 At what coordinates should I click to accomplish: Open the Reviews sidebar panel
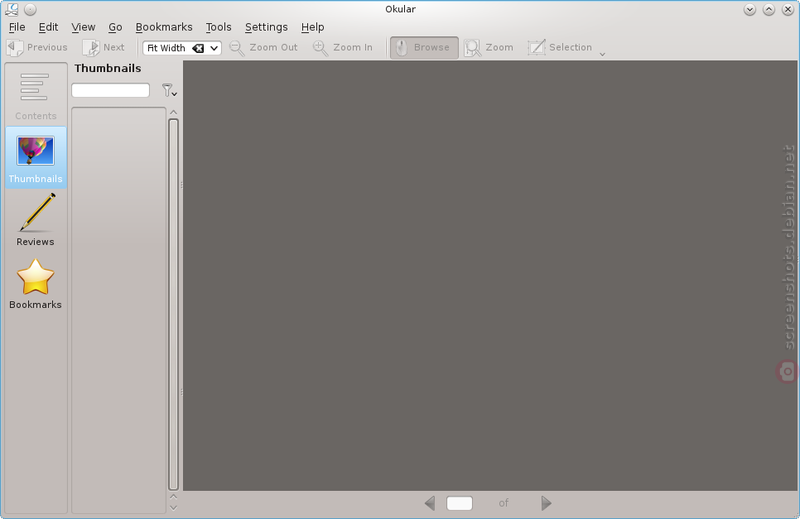pos(36,220)
